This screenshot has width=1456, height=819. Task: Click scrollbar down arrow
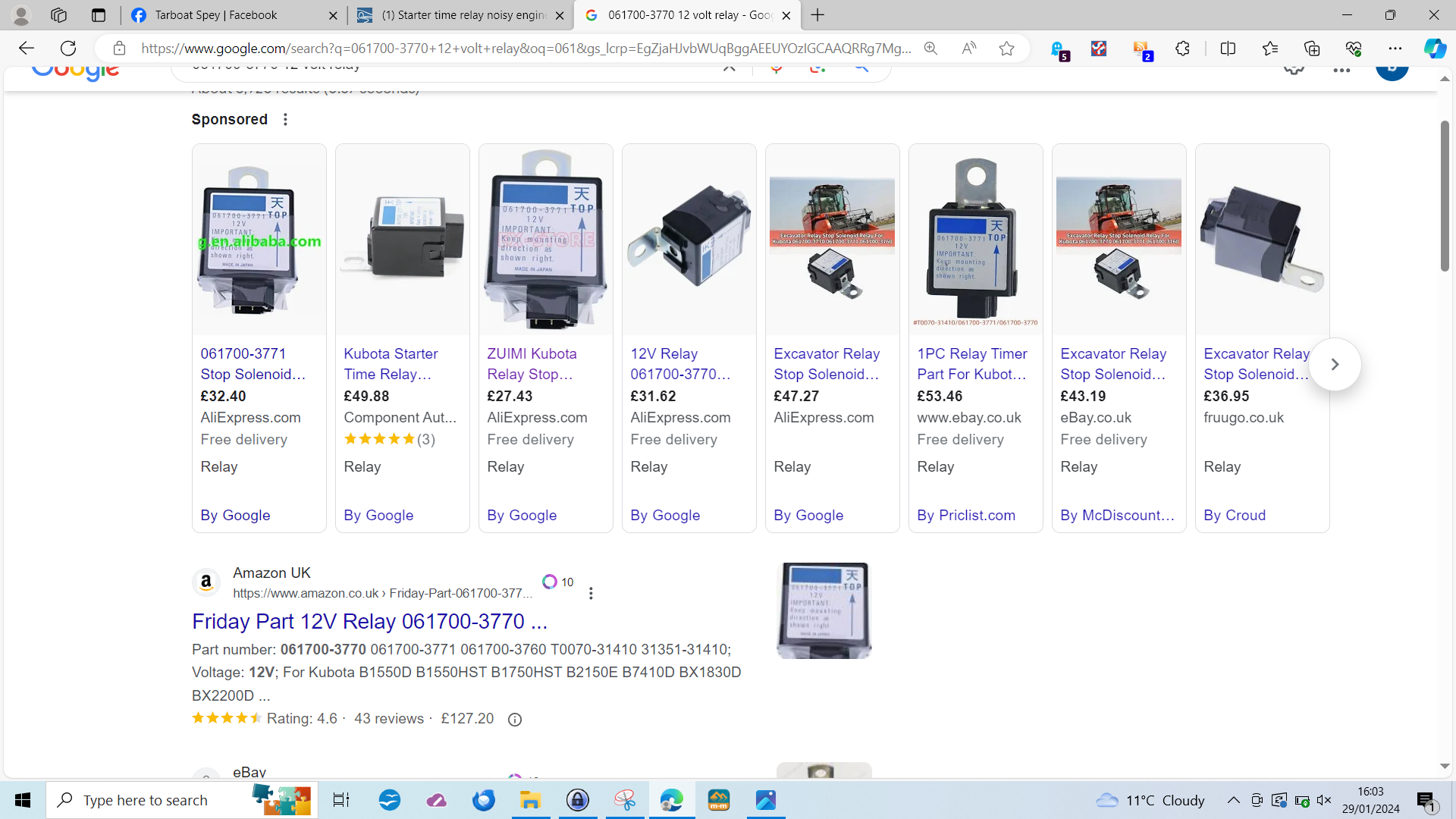coord(1445,767)
